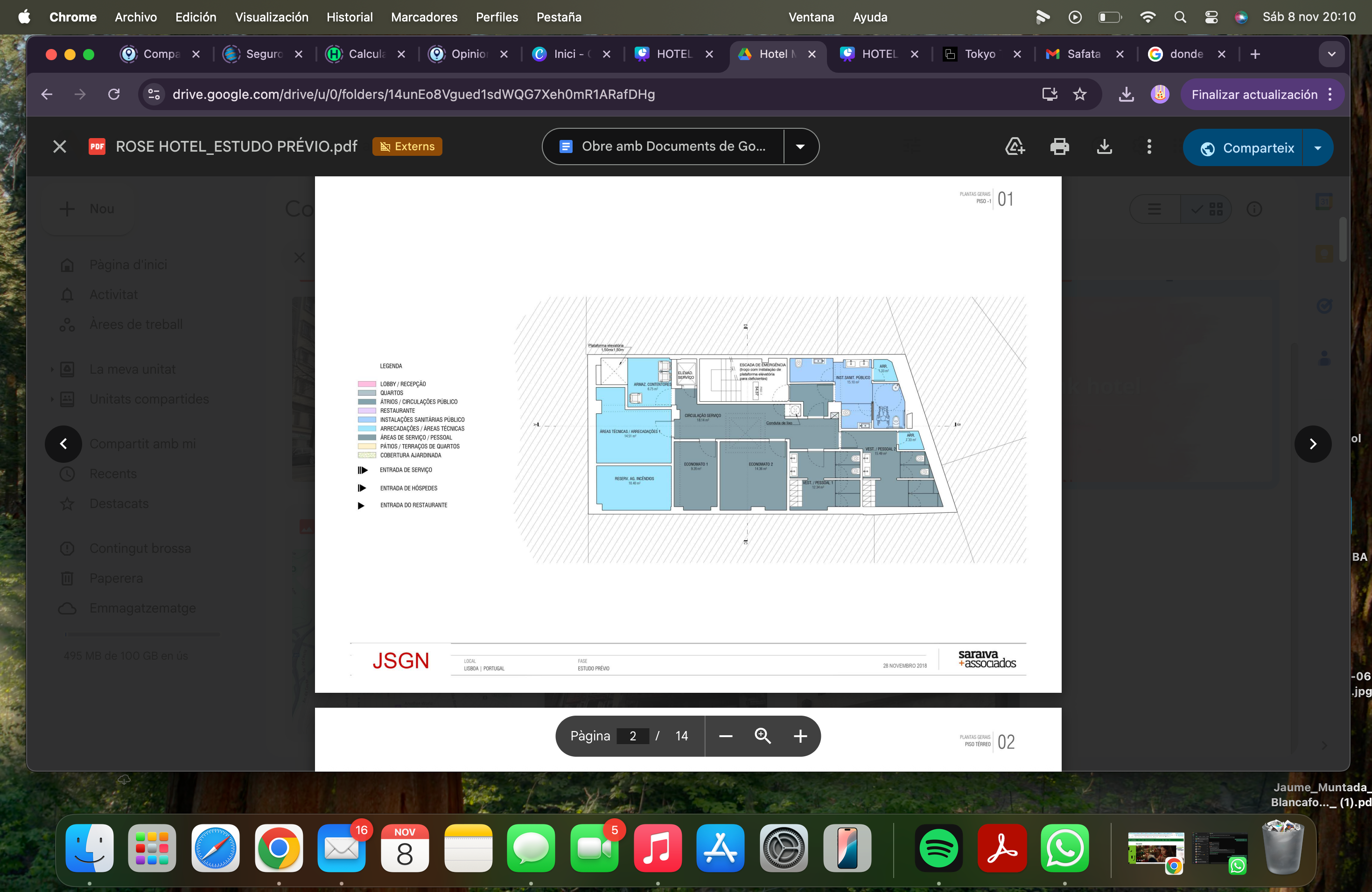Open the Historial menu

[x=350, y=17]
